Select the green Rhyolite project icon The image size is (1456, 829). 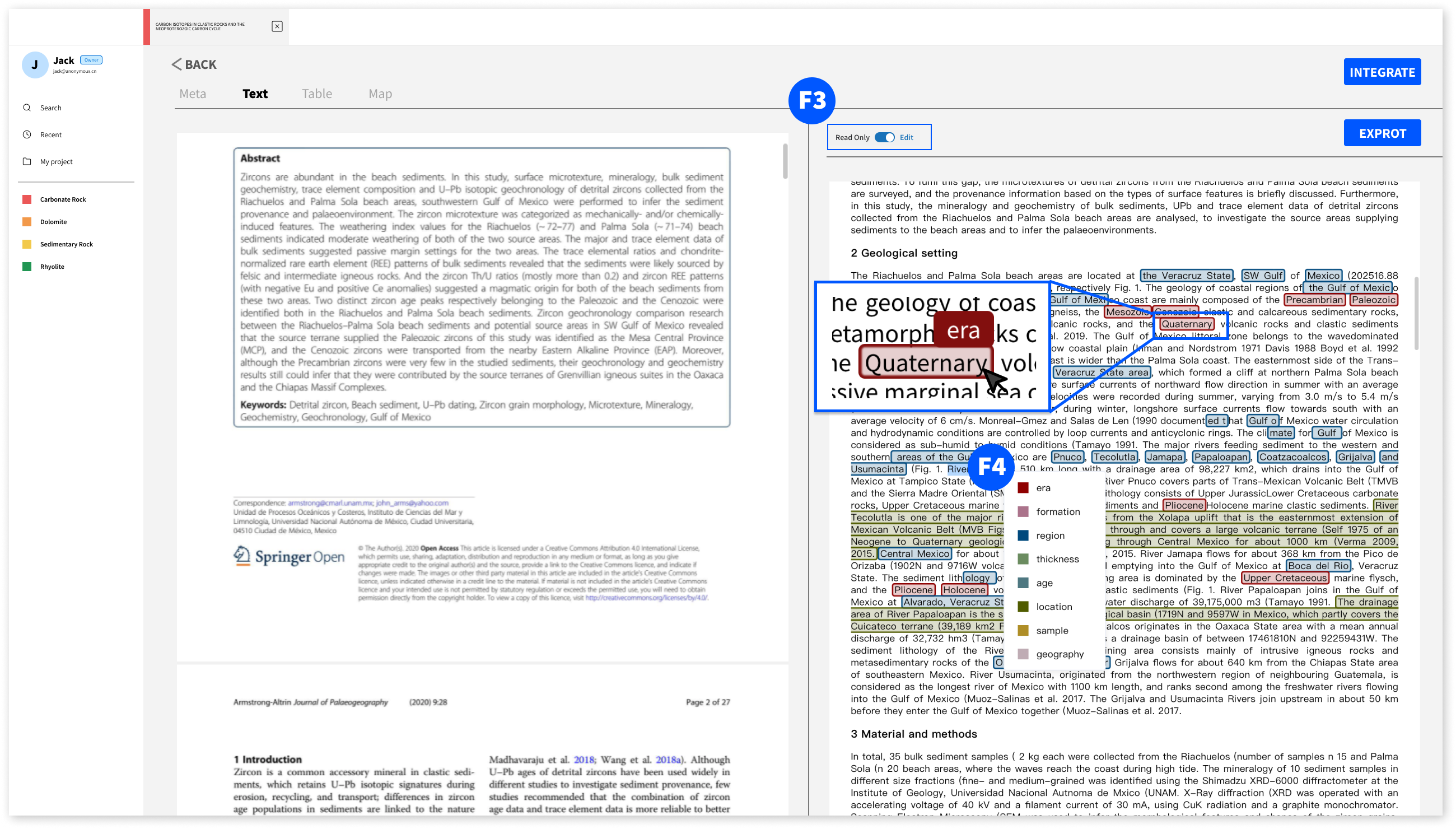pyautogui.click(x=27, y=267)
